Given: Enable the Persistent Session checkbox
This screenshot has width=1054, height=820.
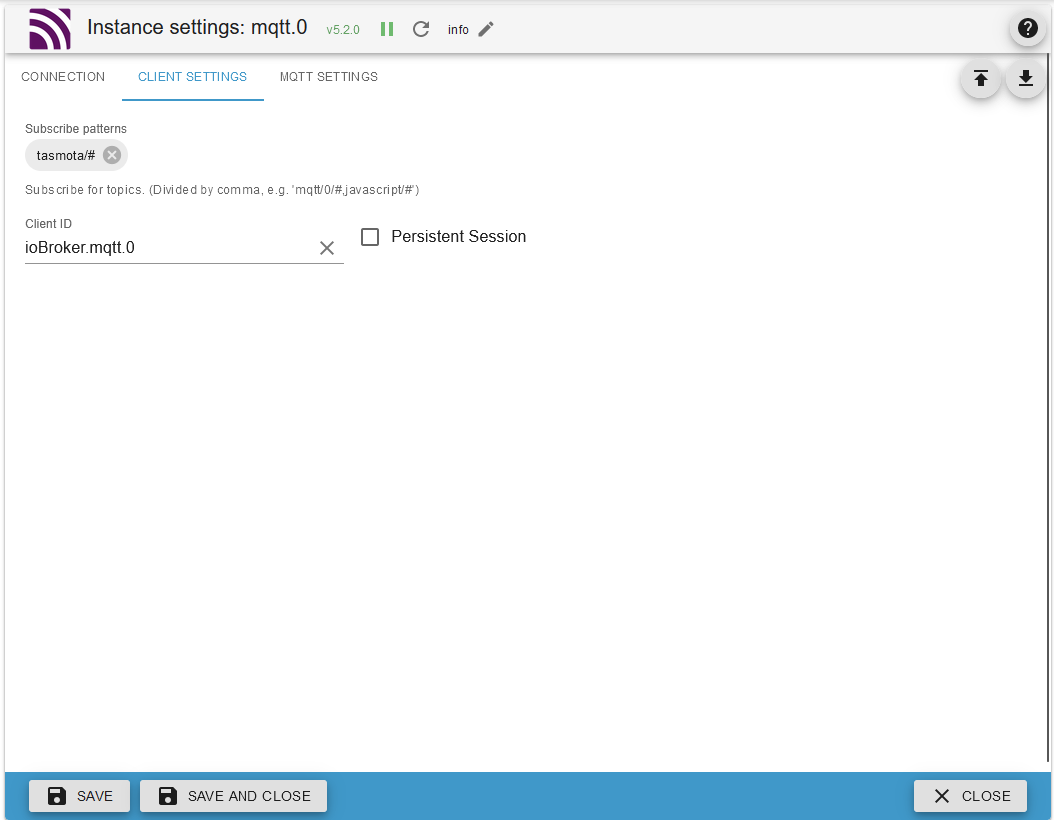Looking at the screenshot, I should 370,237.
